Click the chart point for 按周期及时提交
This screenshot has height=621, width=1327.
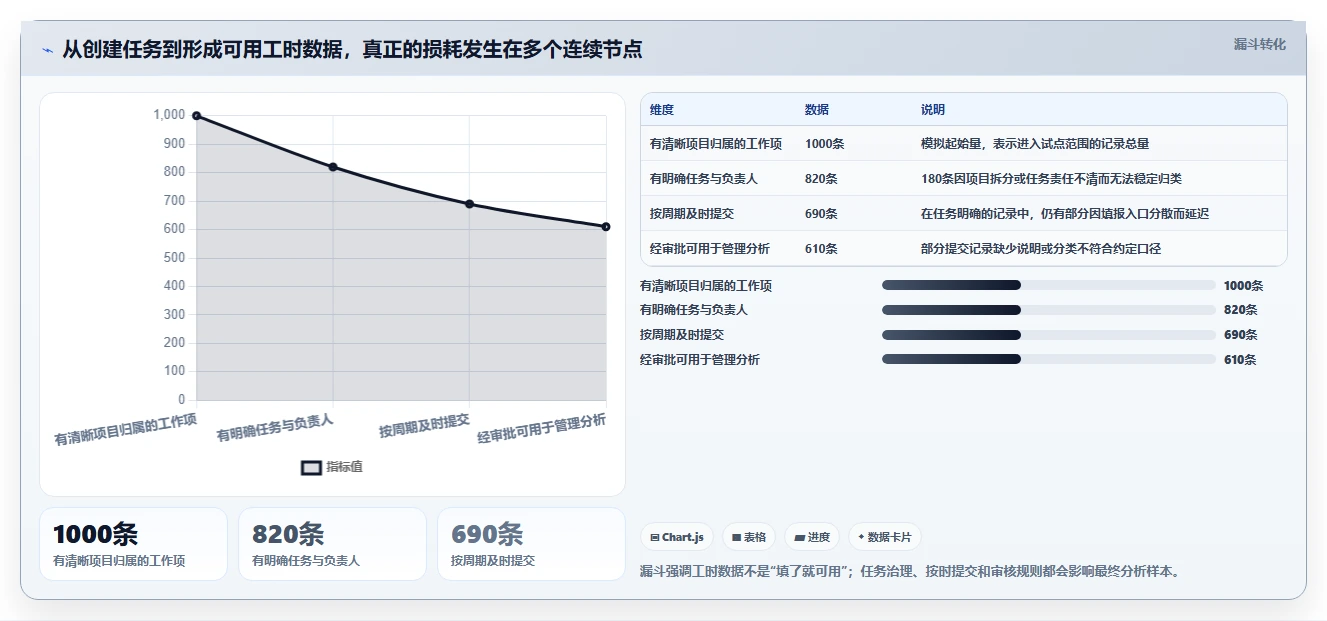tap(469, 204)
